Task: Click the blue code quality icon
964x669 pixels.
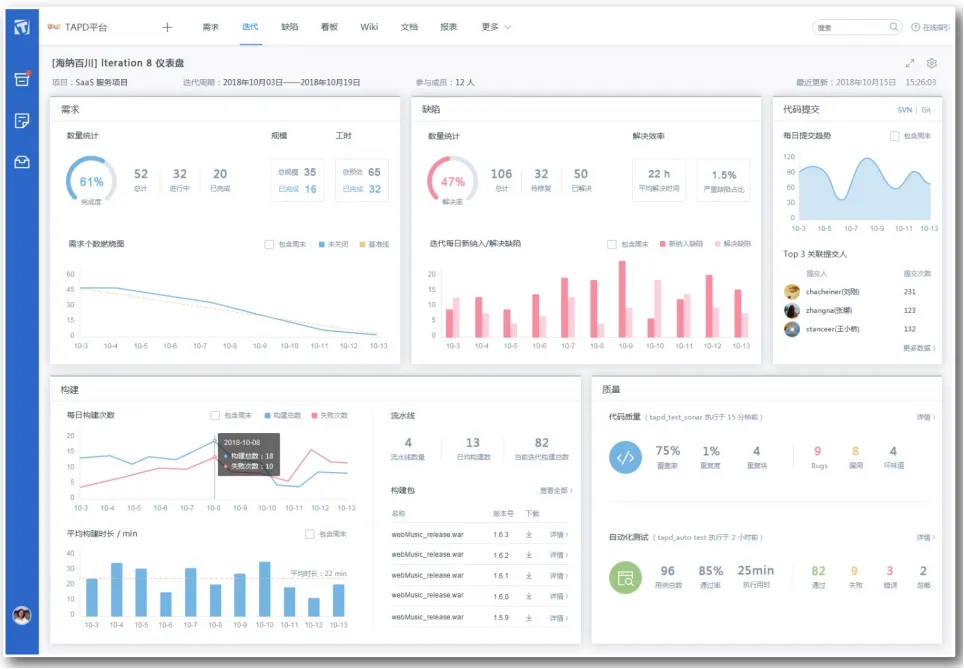Action: point(625,457)
